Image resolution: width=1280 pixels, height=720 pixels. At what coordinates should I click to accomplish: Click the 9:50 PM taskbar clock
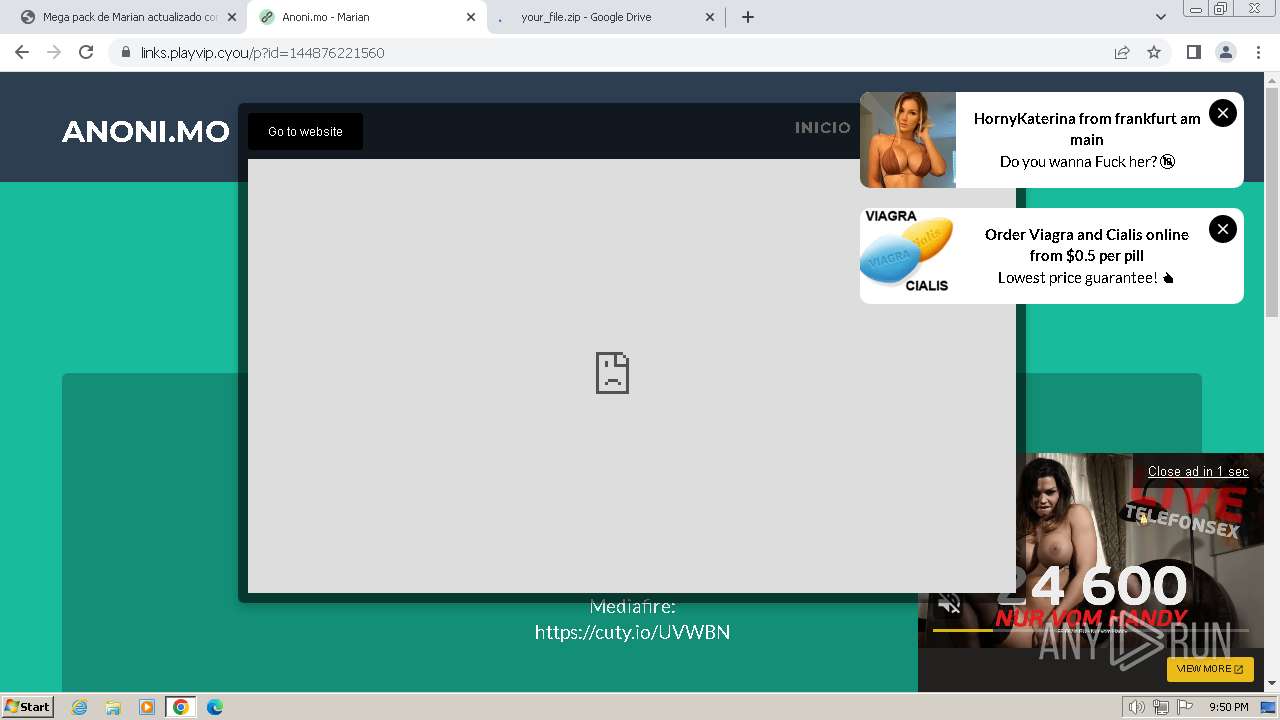[1228, 707]
